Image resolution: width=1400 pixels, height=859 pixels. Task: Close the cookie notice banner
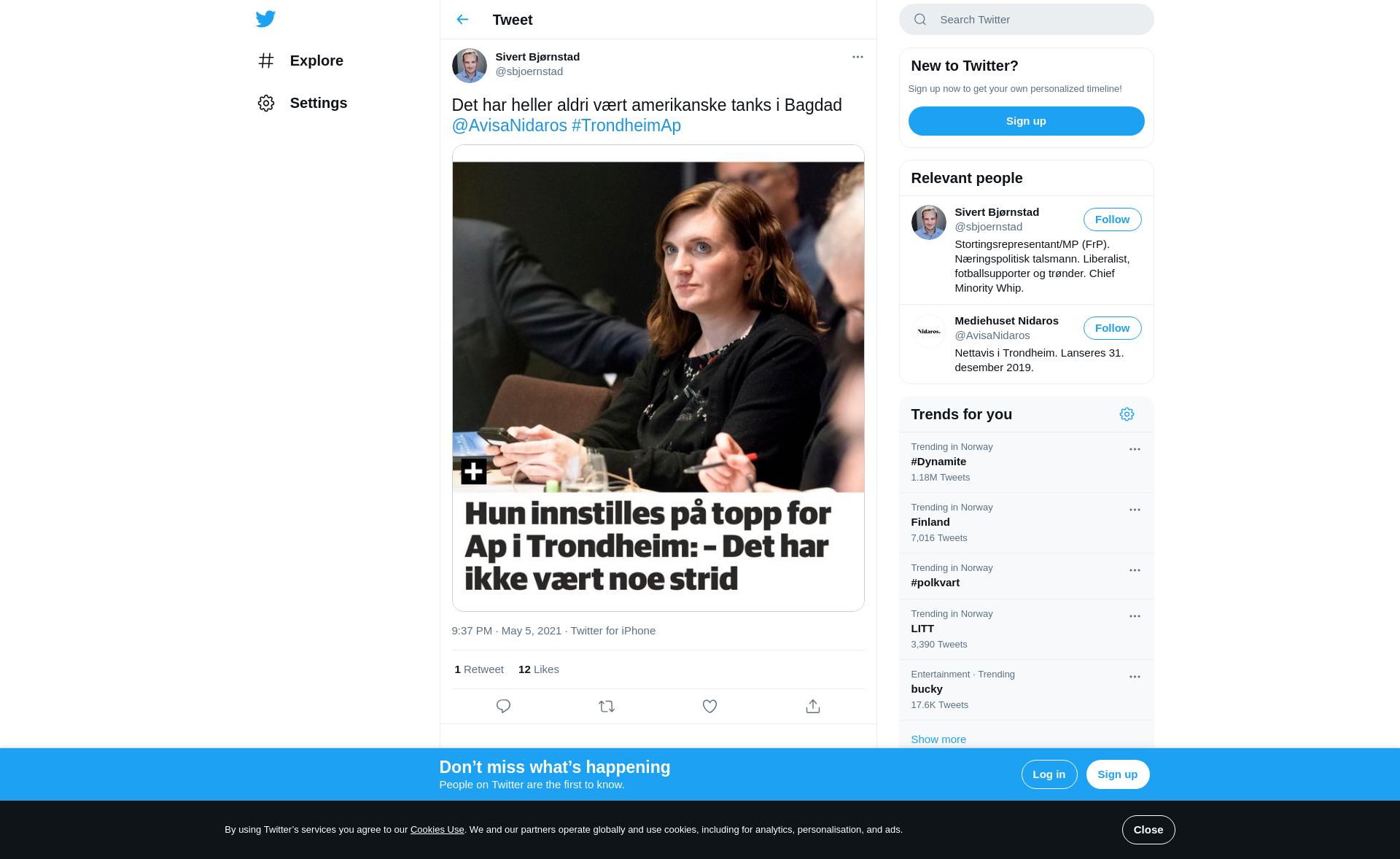point(1148,830)
